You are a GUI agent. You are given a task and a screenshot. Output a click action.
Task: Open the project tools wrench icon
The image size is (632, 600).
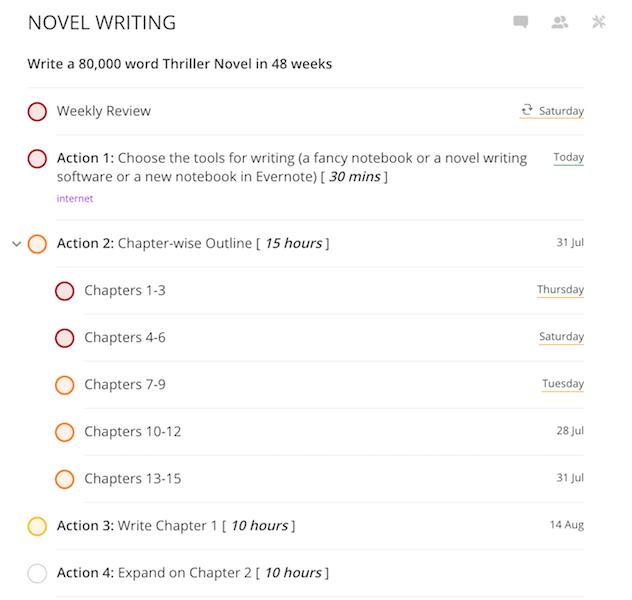[599, 22]
